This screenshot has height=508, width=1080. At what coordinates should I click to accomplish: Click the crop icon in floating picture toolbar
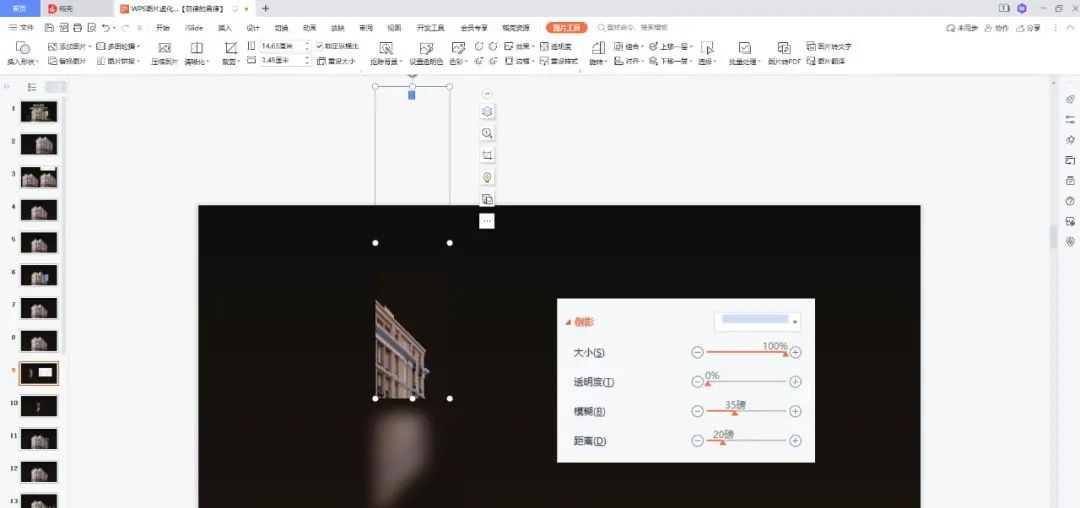point(487,156)
